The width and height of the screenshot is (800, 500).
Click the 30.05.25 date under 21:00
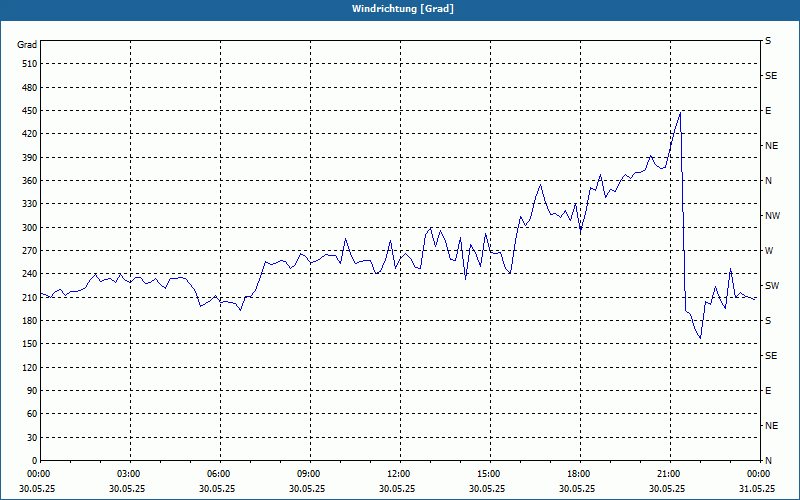667,489
